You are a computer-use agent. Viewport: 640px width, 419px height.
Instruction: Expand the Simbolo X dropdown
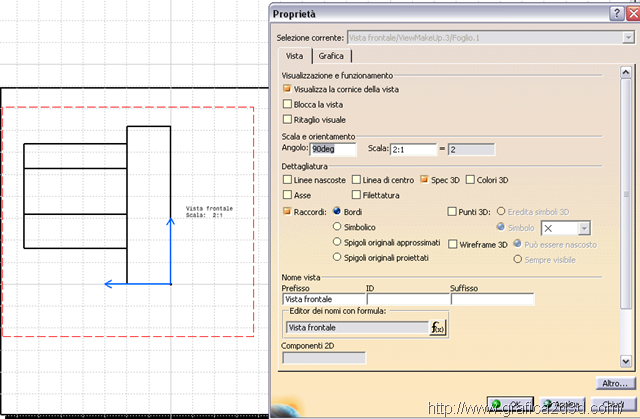coord(585,229)
